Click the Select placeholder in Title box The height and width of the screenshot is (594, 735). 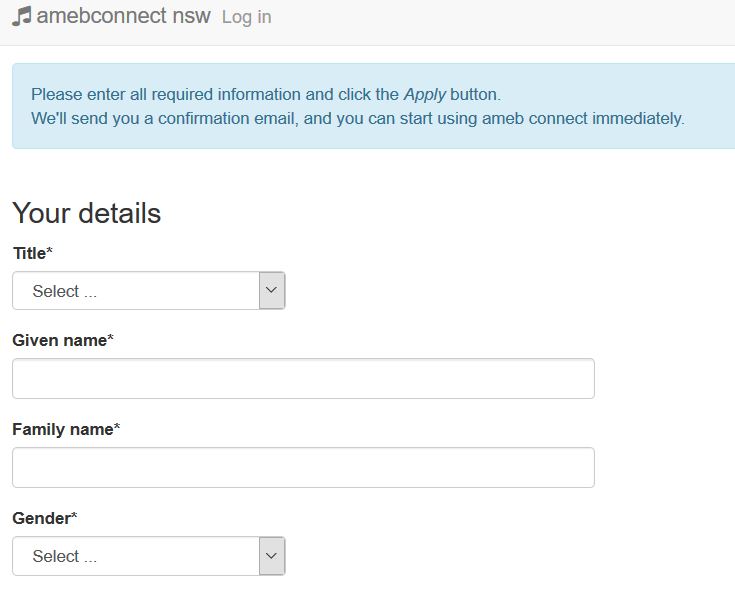point(64,292)
